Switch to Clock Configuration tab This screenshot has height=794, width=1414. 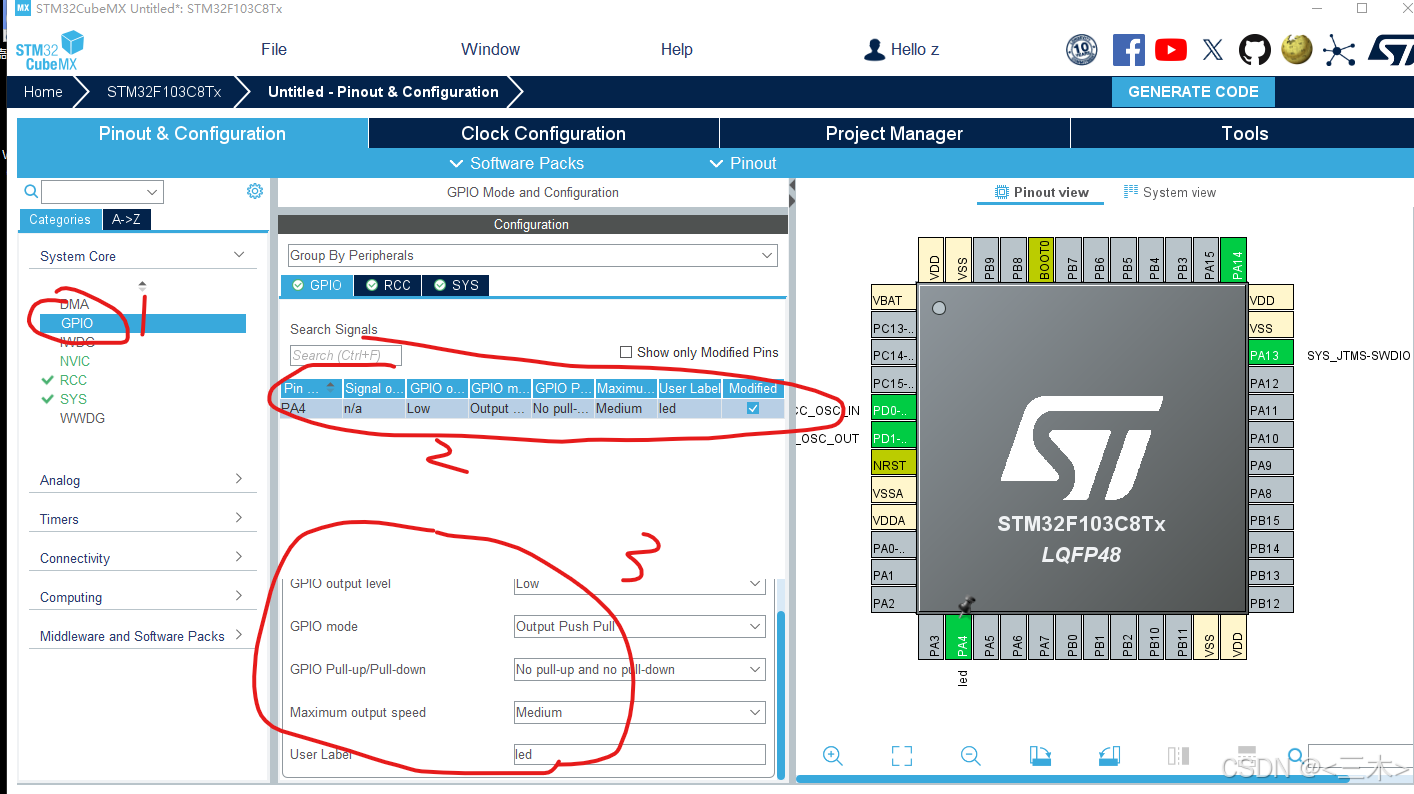point(543,134)
